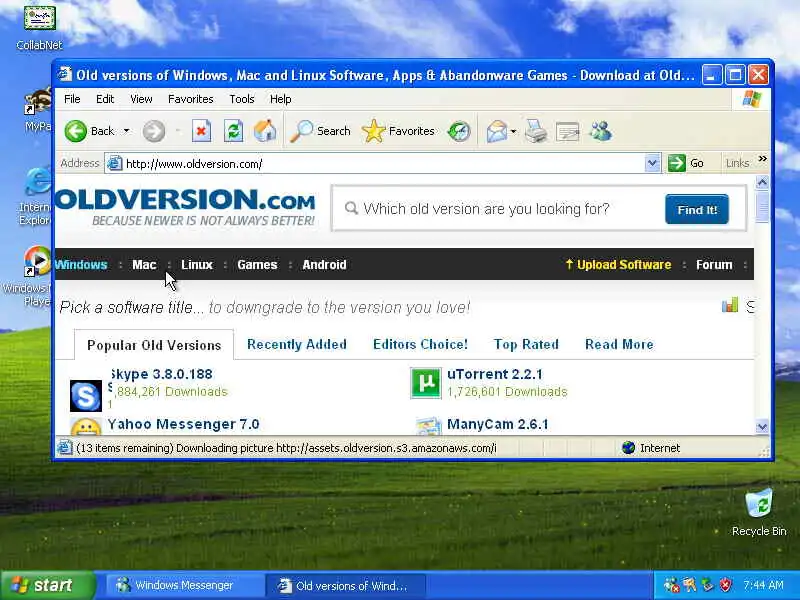Open the Yahoo Messenger 7.0 link

pos(183,424)
